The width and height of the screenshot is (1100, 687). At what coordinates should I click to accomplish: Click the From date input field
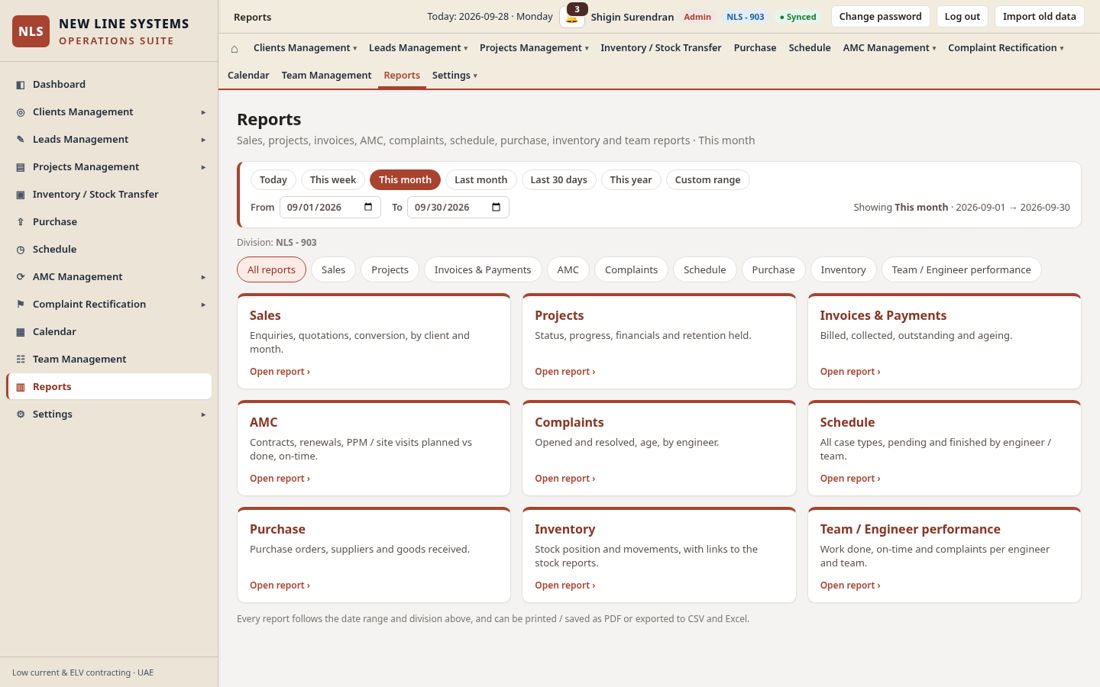330,207
